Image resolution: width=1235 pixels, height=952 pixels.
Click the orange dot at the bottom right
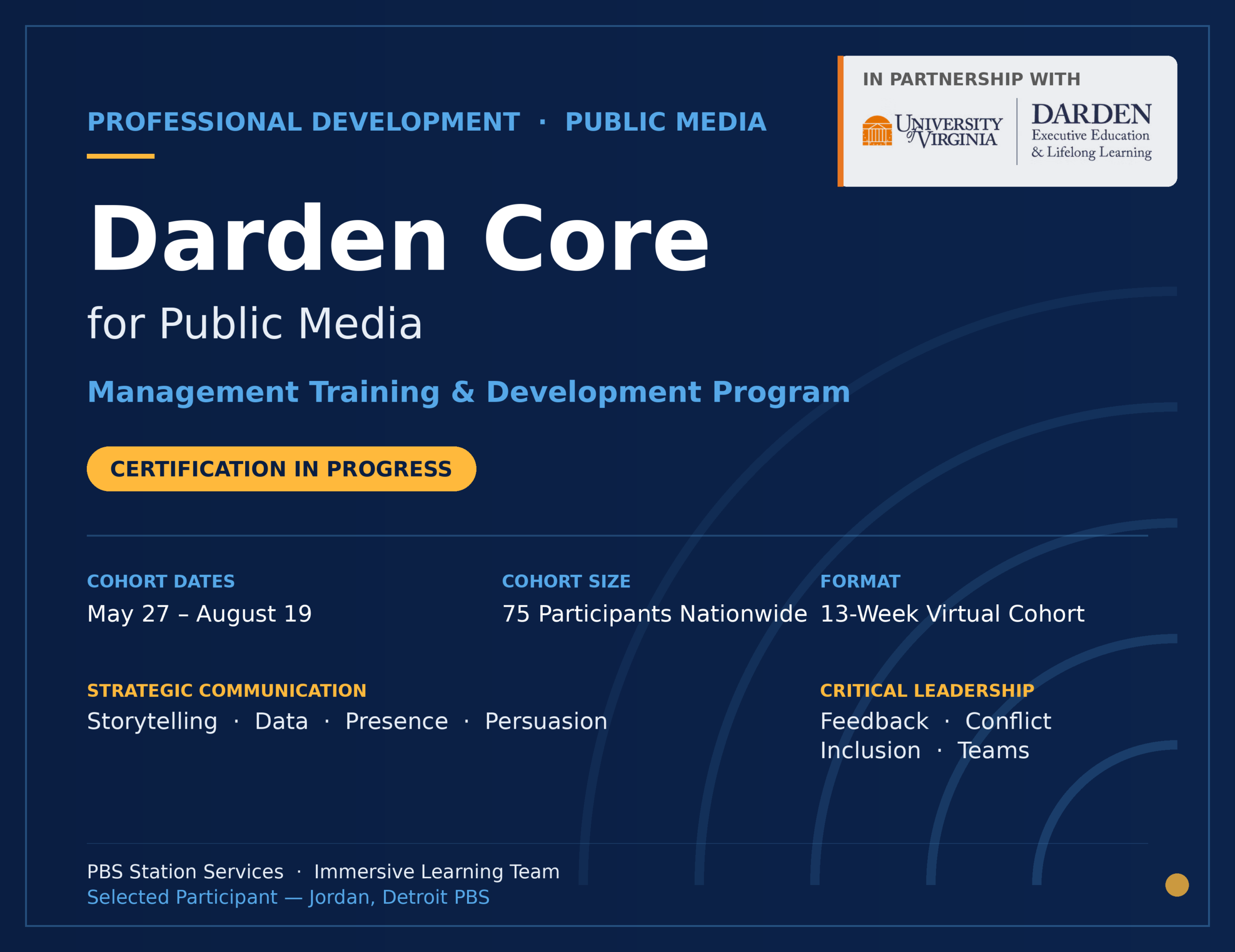point(1177,885)
